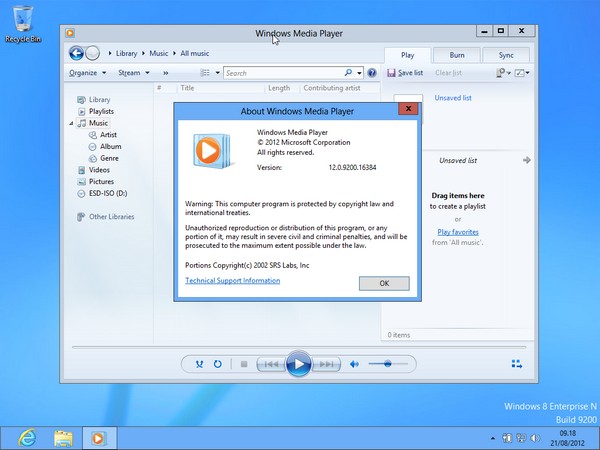
Task: Select Pictures in the navigation tree
Action: (101, 181)
